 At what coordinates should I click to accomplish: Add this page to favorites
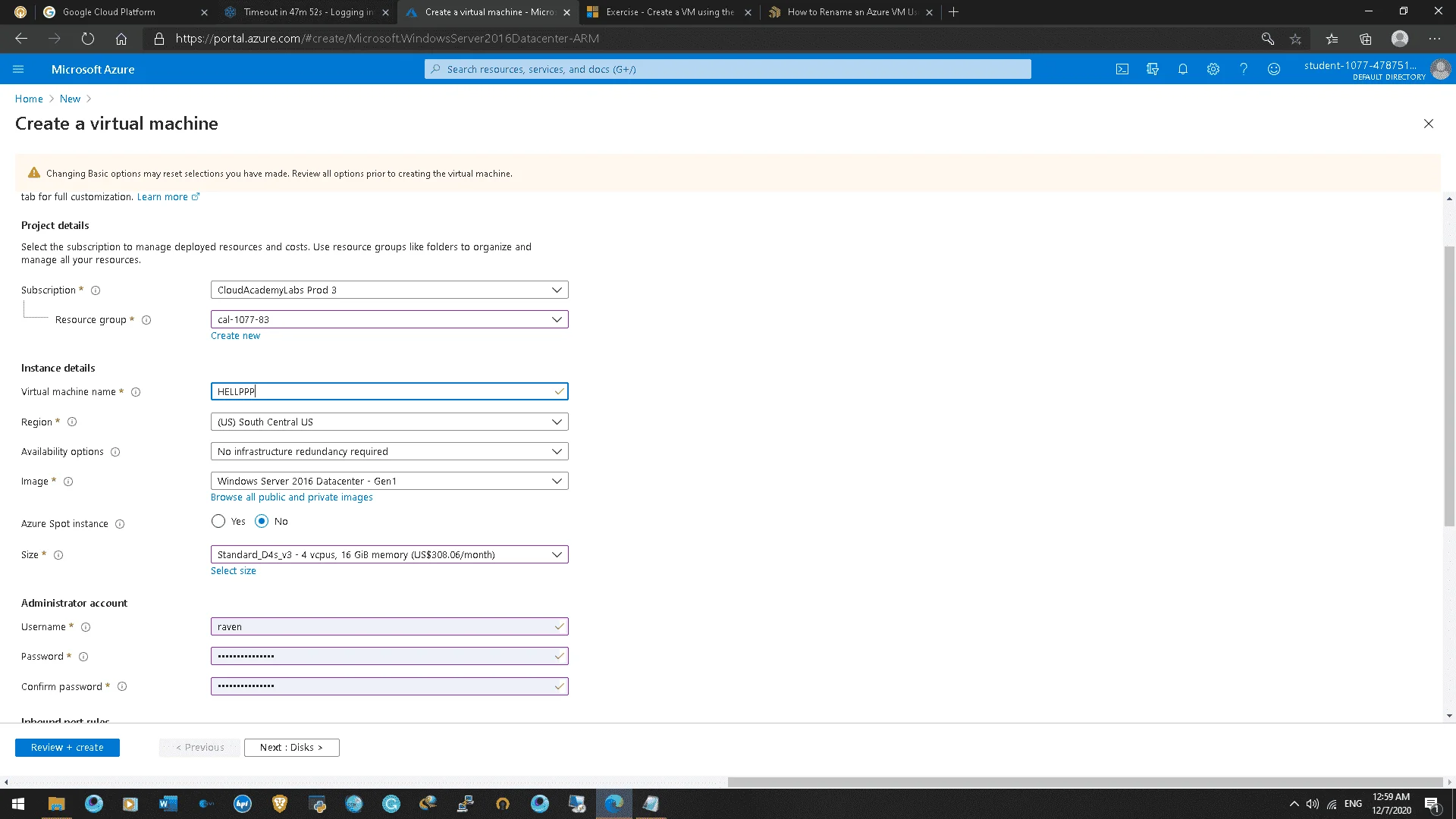[1295, 39]
